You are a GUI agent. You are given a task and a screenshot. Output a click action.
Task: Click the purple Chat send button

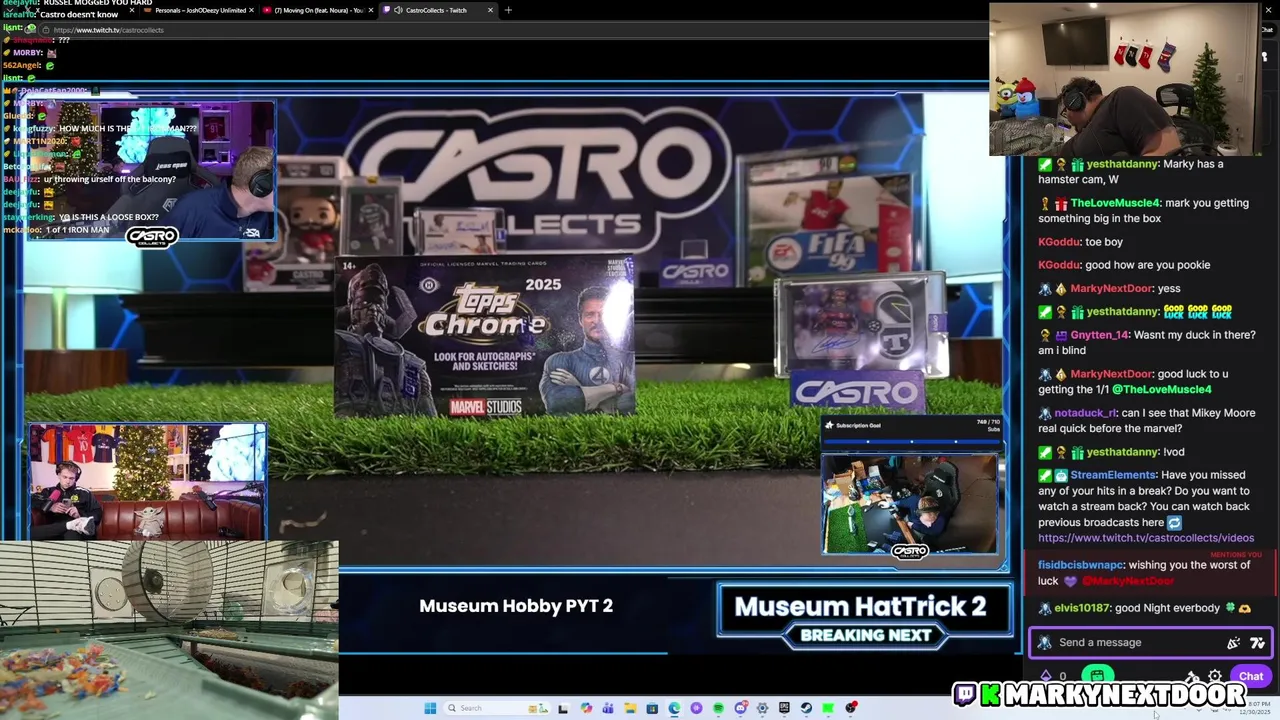[1251, 676]
